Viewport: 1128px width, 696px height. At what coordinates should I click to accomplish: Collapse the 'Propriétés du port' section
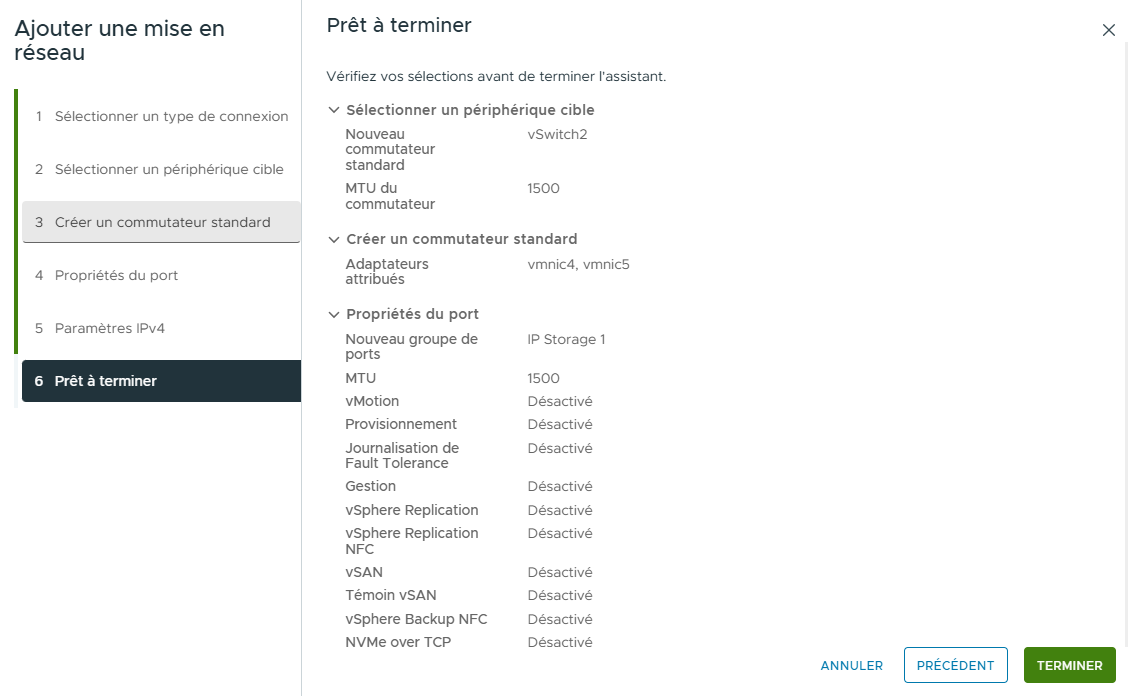click(x=334, y=314)
